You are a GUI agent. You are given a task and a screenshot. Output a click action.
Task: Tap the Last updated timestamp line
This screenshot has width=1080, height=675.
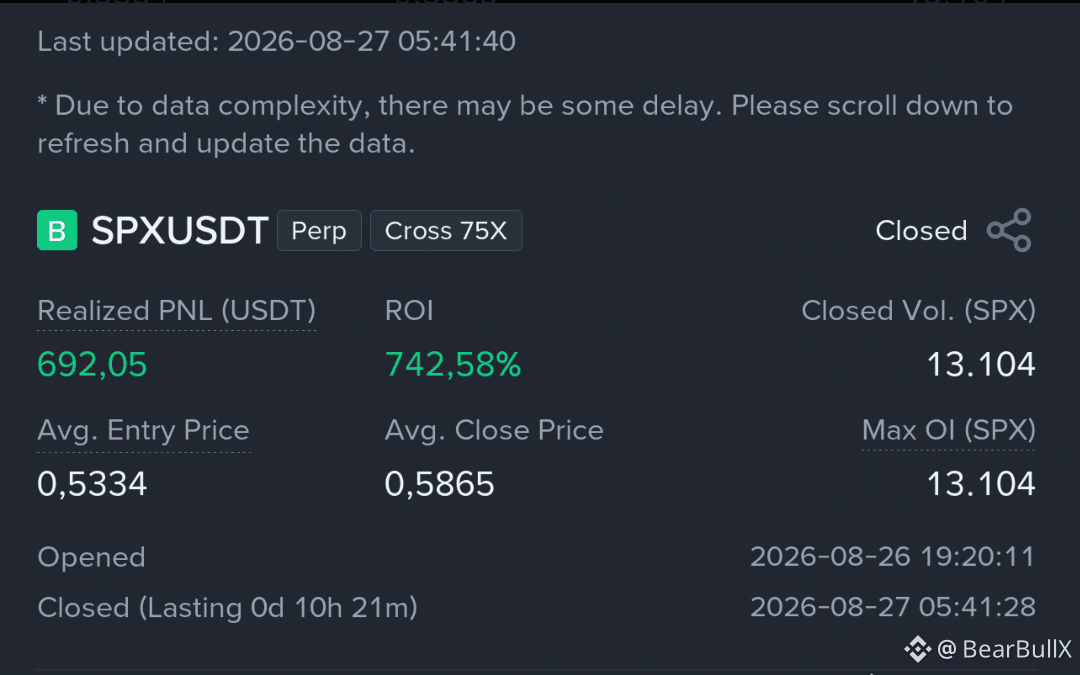(276, 41)
